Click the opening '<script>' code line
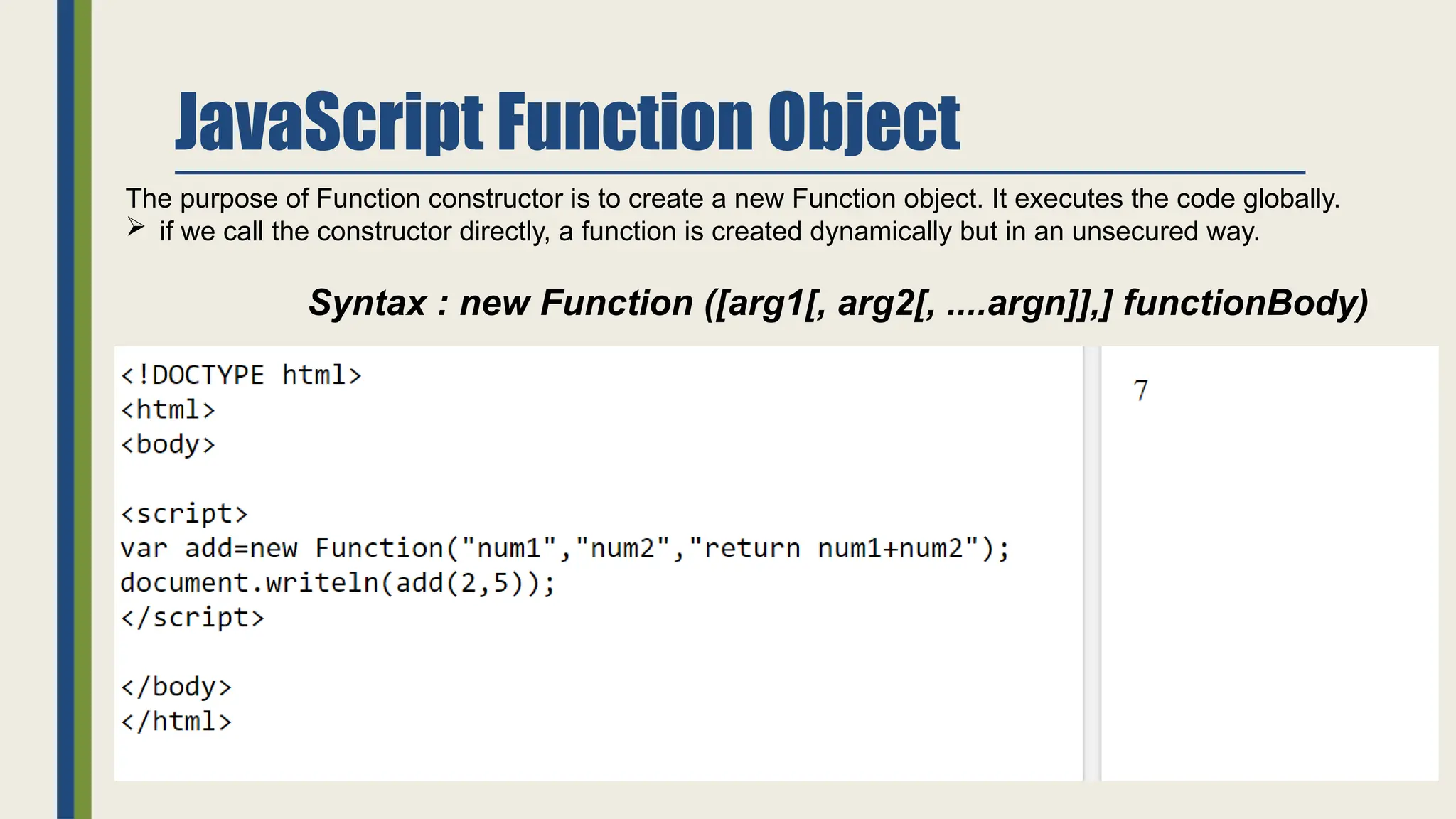The image size is (1456, 819). (x=184, y=513)
